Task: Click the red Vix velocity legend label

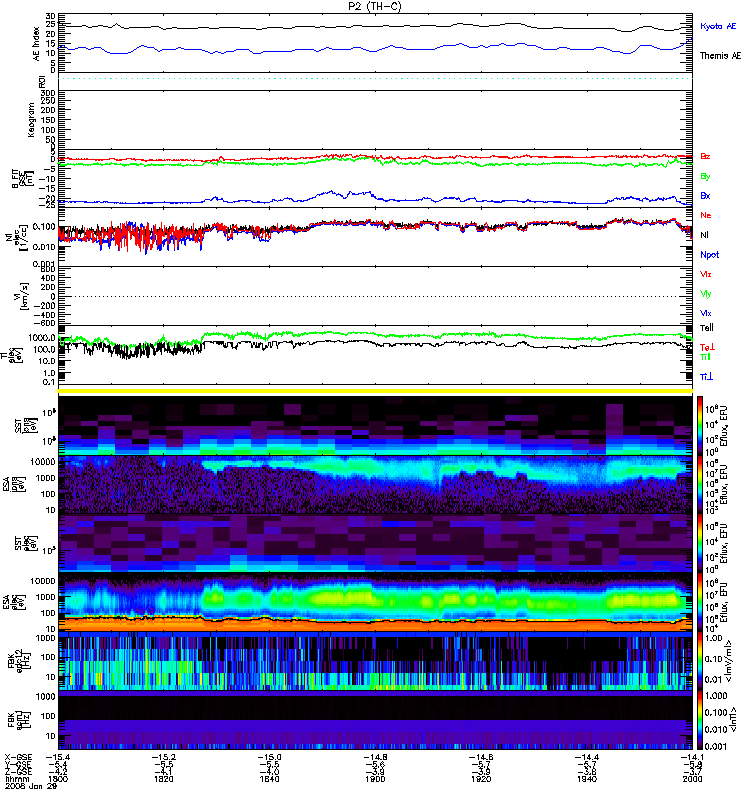Action: click(705, 274)
